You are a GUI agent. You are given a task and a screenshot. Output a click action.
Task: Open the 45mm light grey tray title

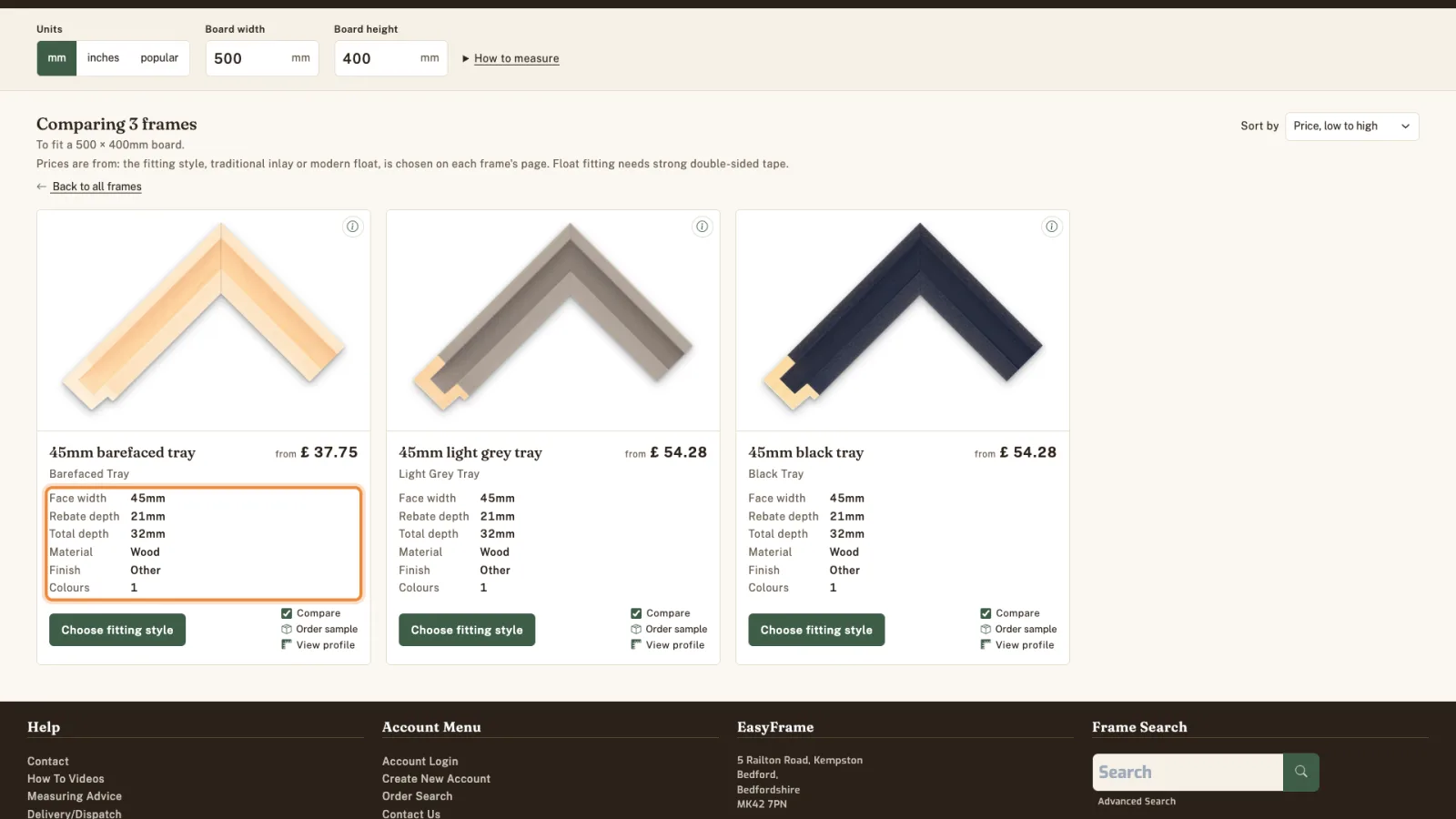point(470,452)
